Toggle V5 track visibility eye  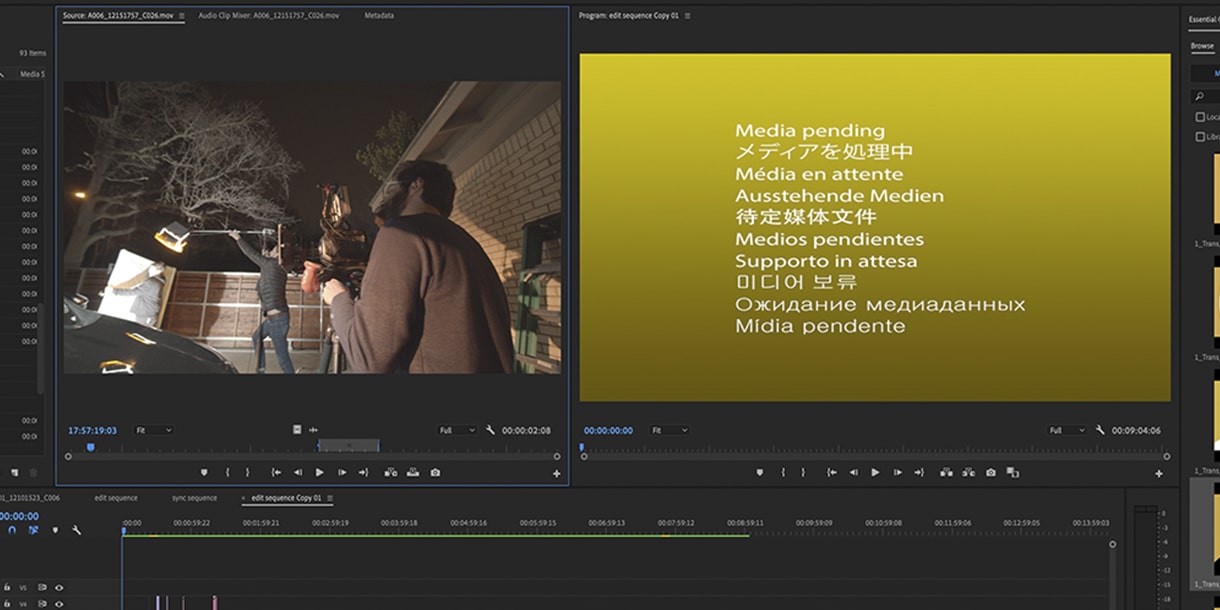pos(59,588)
